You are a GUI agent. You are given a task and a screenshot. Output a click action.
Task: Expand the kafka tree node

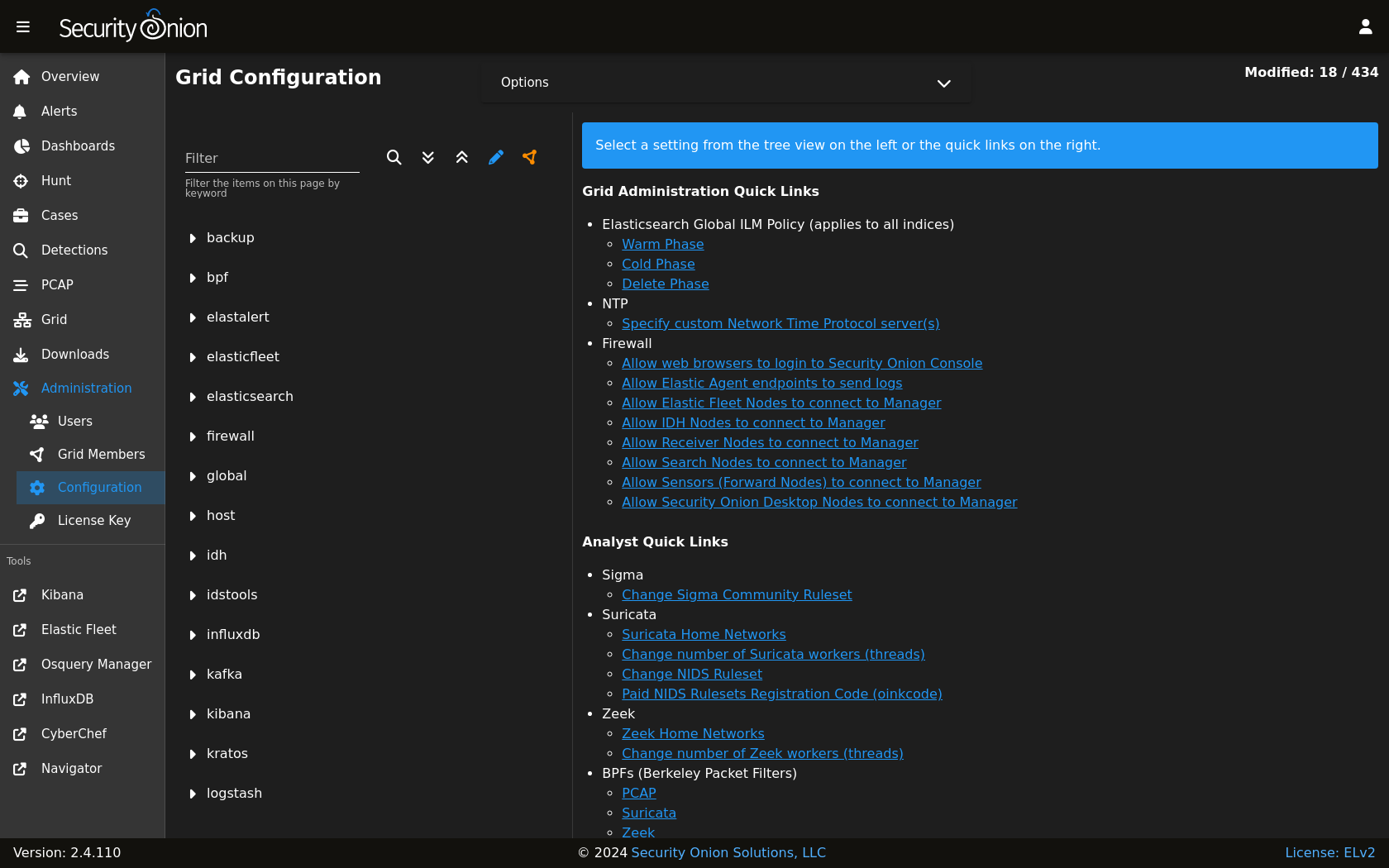pyautogui.click(x=193, y=675)
